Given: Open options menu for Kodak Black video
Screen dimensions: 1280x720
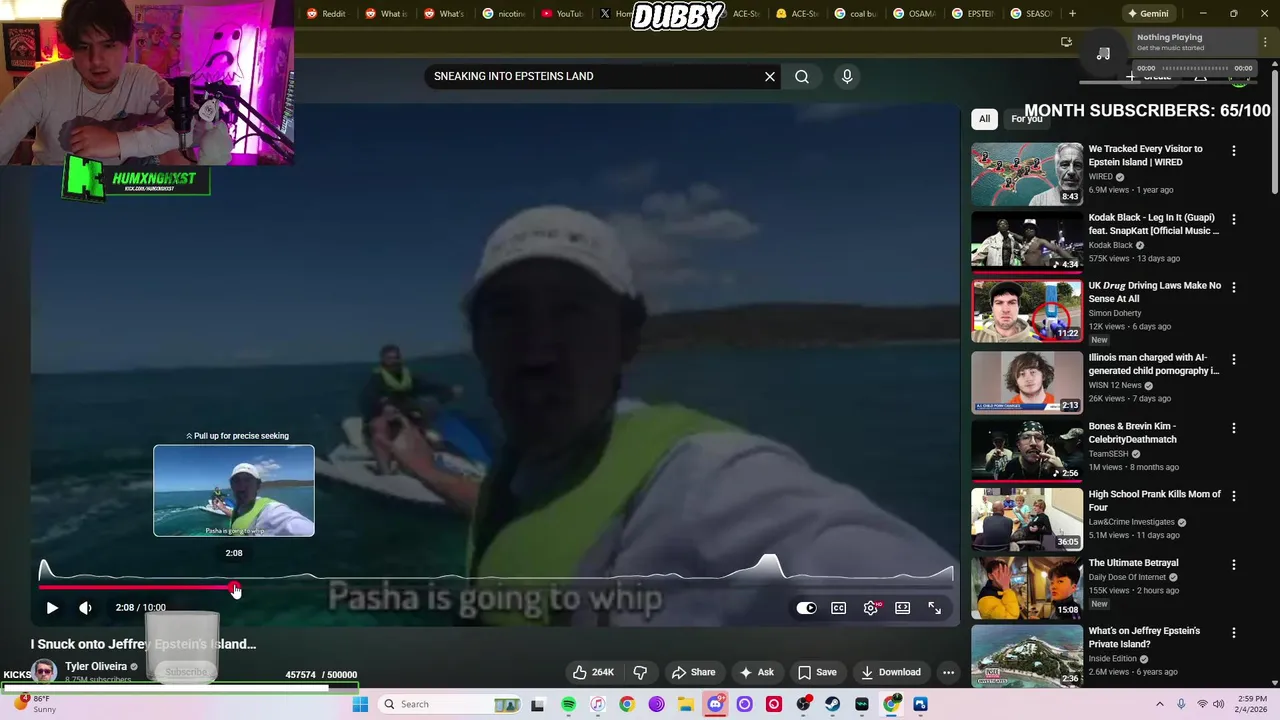Looking at the screenshot, I should coord(1233,219).
